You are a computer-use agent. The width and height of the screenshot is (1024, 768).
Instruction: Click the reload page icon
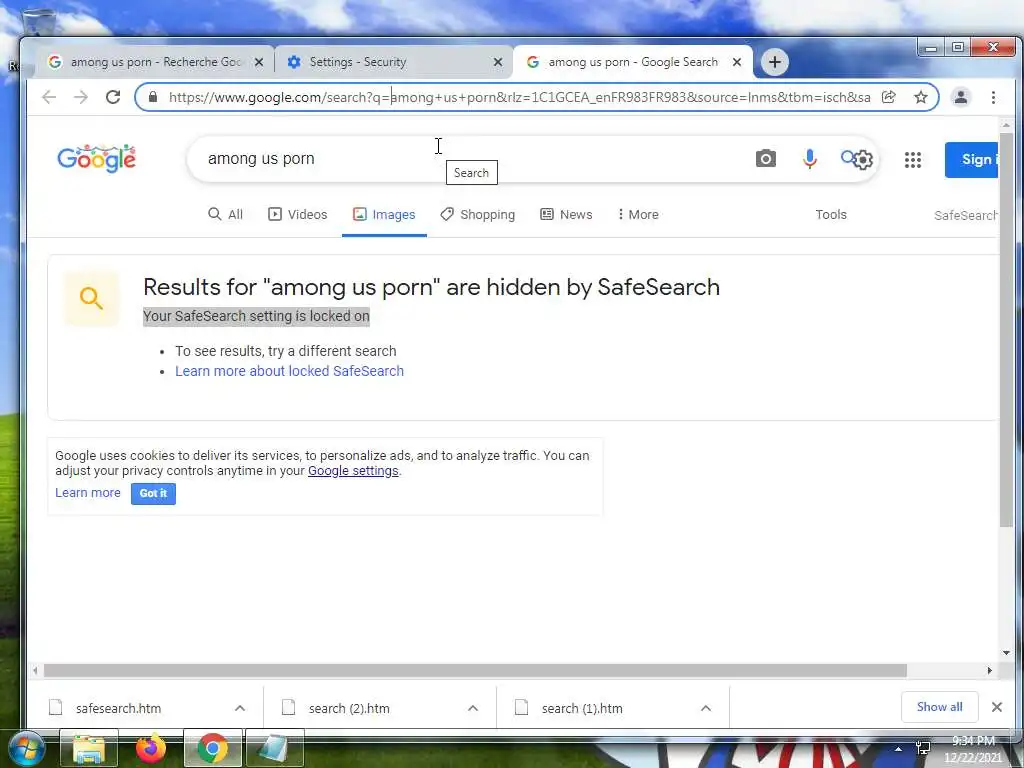(x=113, y=97)
